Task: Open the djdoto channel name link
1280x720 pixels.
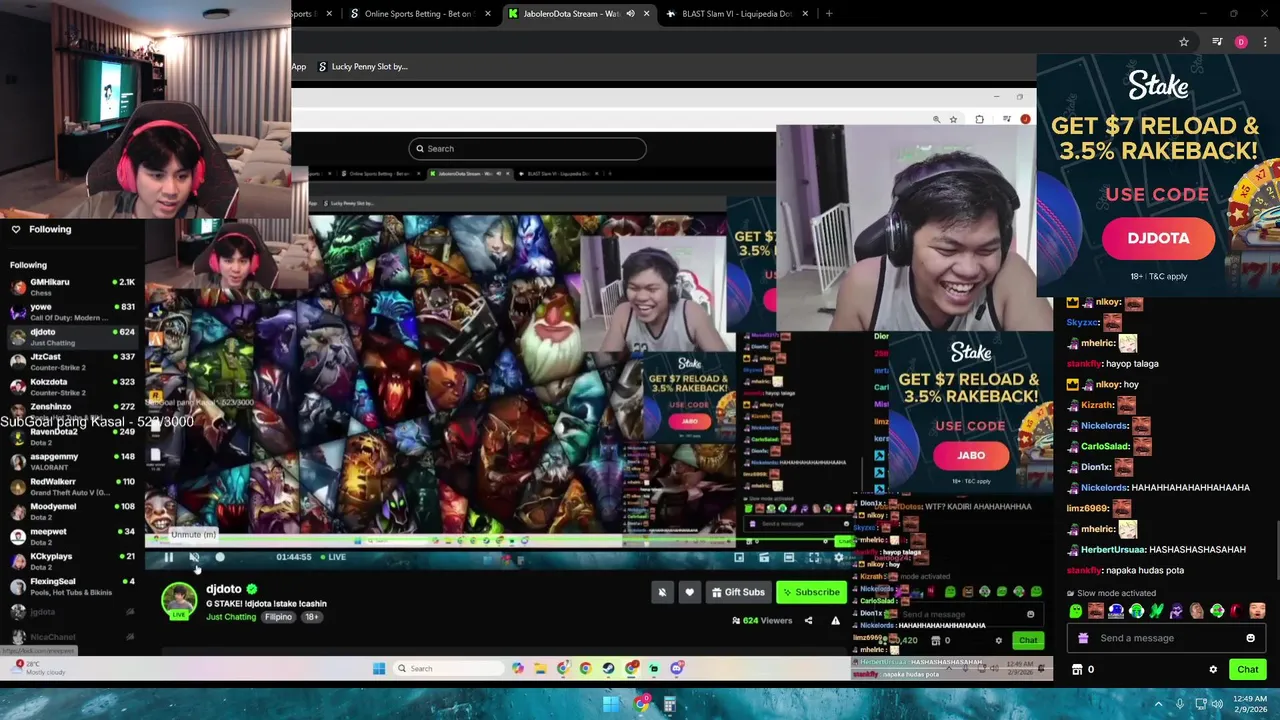Action: pyautogui.click(x=224, y=589)
